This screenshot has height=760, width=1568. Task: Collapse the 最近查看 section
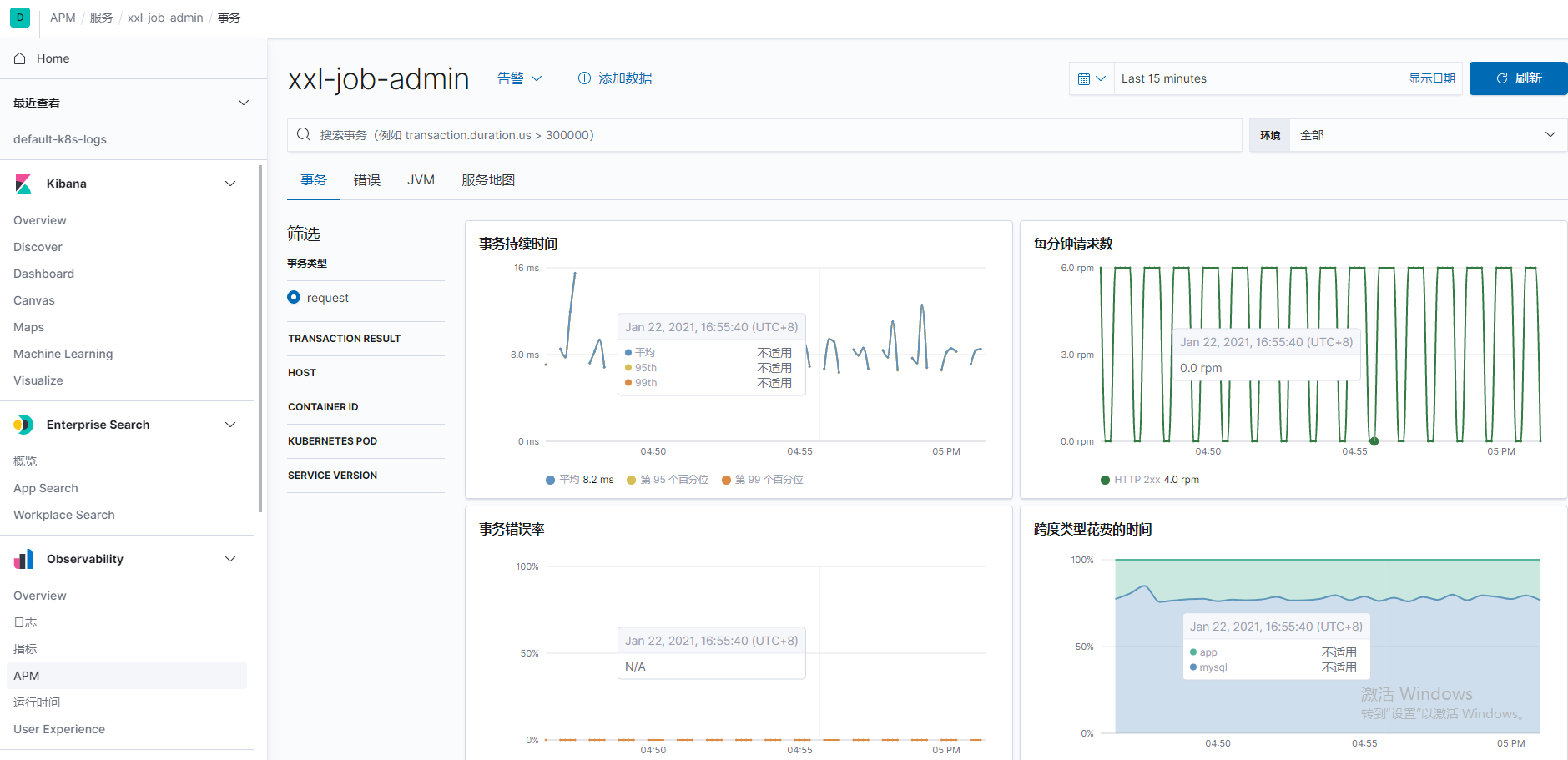244,103
